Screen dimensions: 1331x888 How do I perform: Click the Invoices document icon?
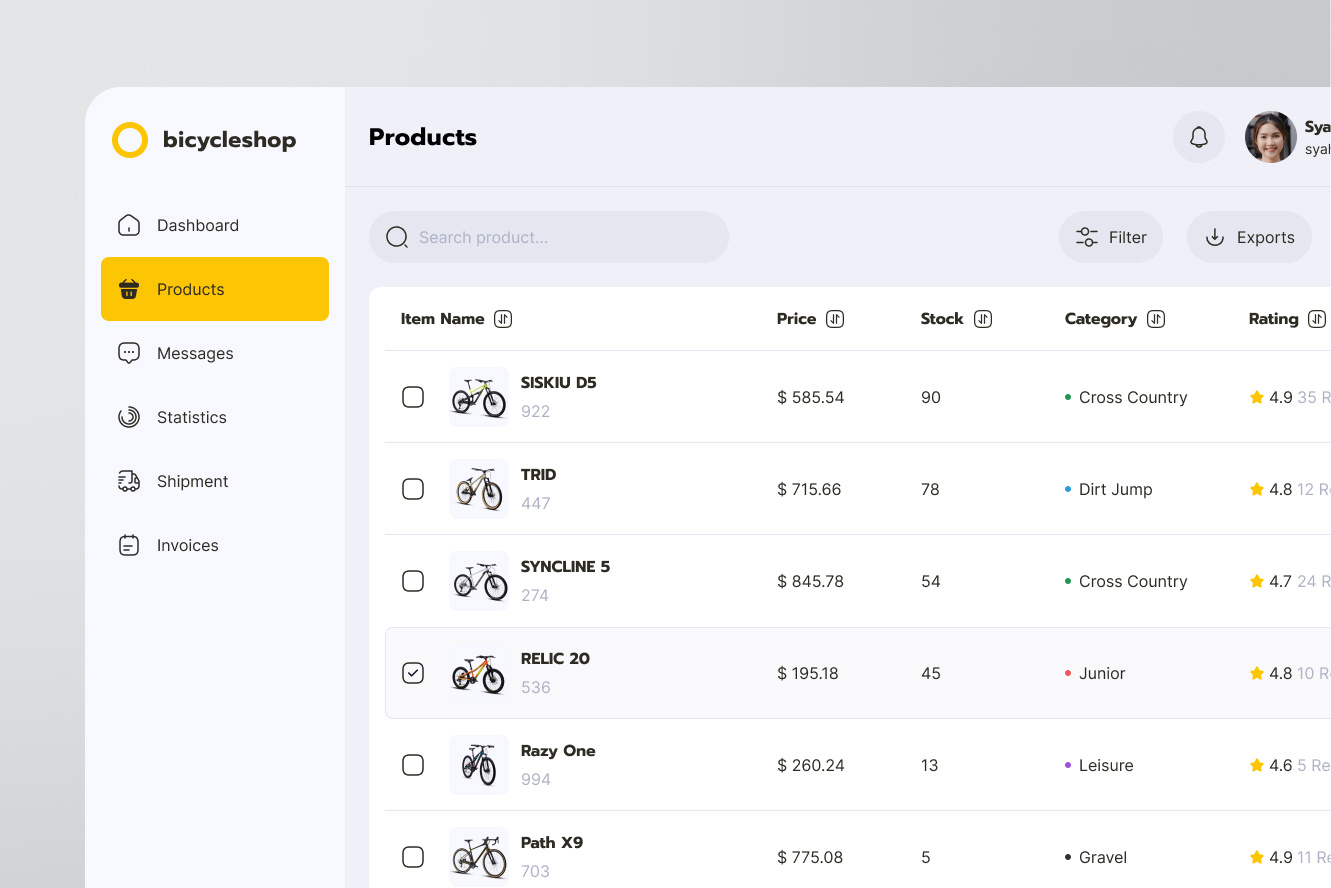click(x=129, y=545)
